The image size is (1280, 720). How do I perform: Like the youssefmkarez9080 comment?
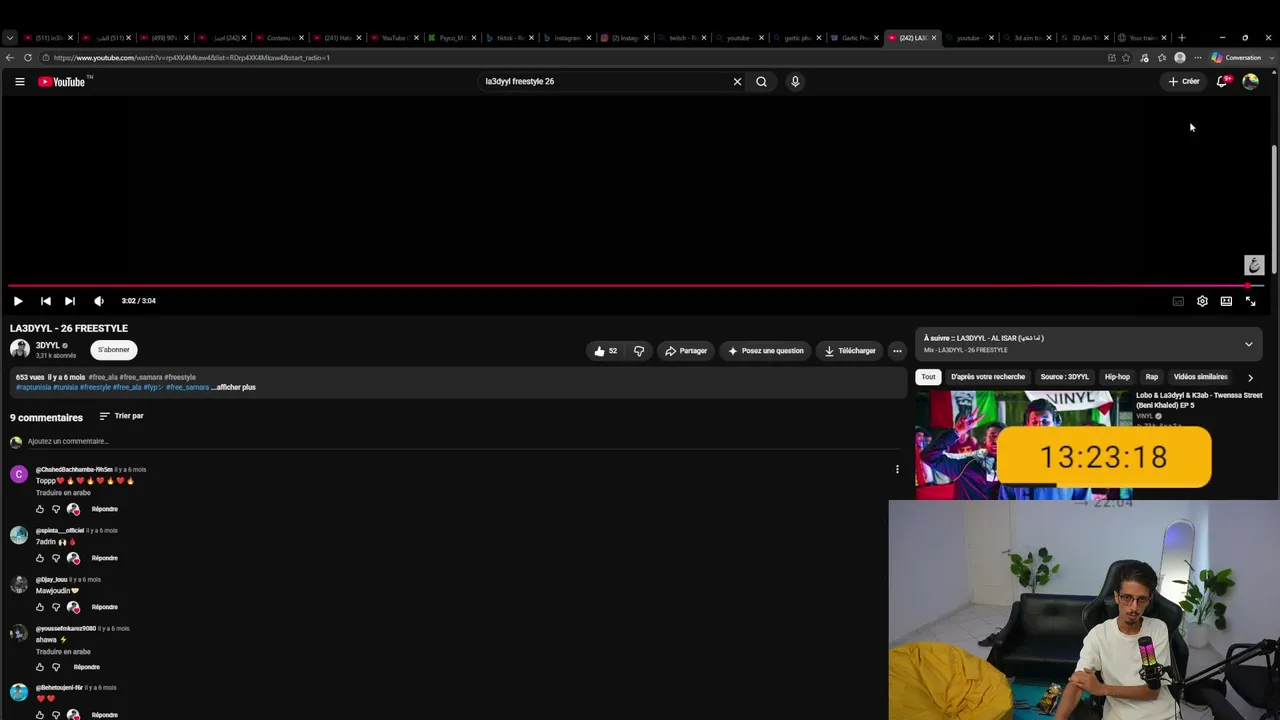tap(40, 667)
